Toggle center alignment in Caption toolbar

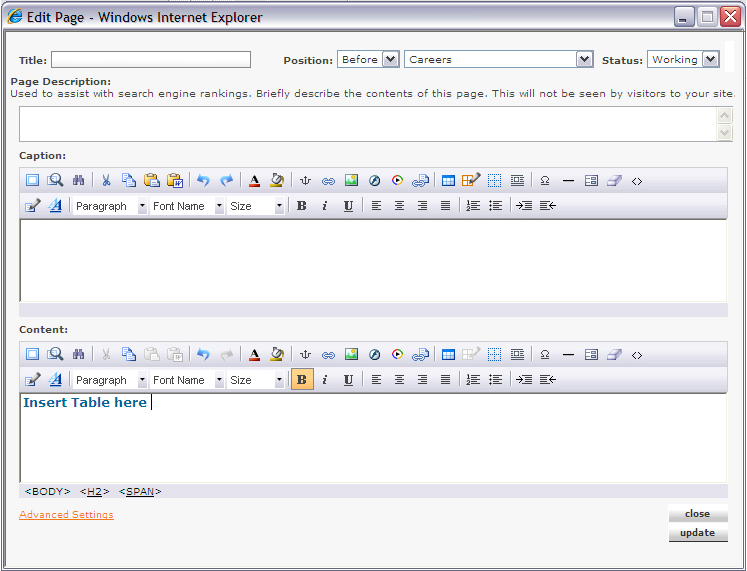(399, 206)
